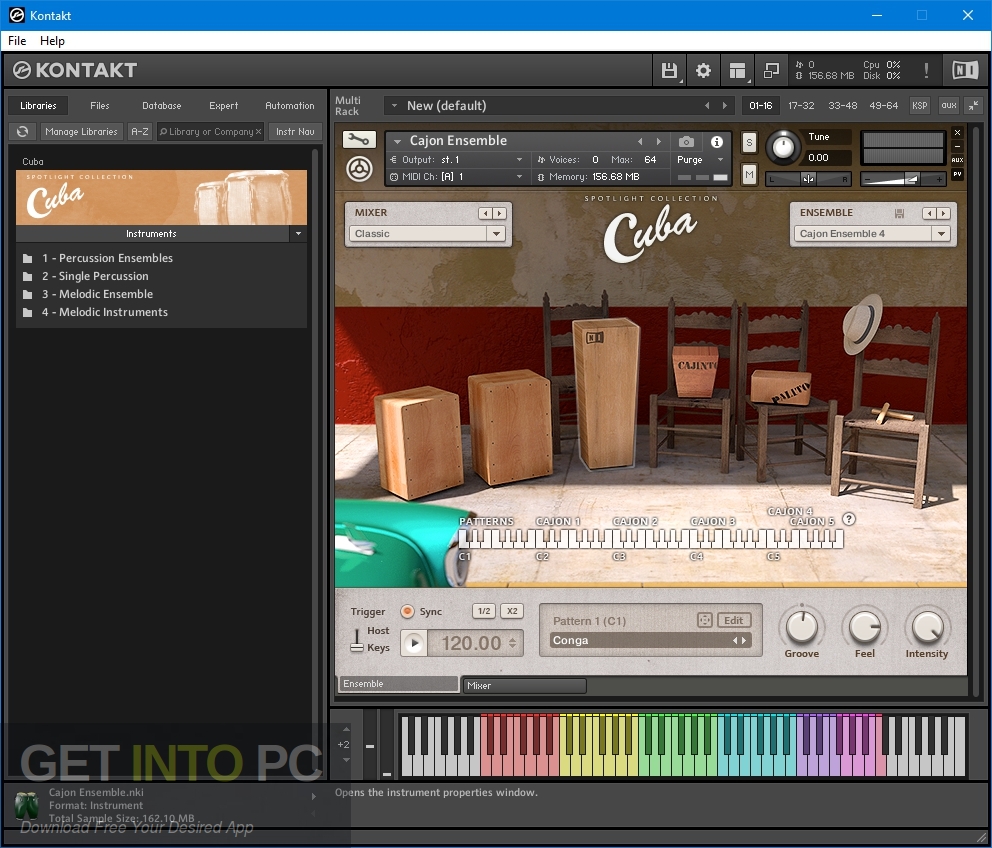Expand the 1 - Percussion Ensembles folder

(99, 258)
